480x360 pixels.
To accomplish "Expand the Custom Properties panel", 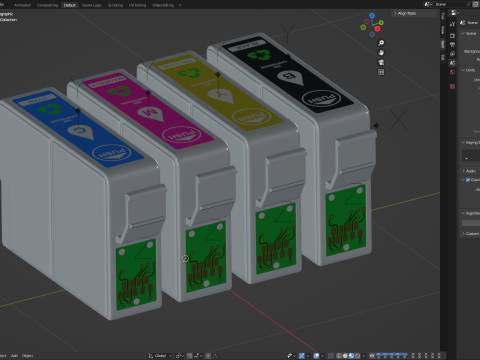I will [x=470, y=233].
